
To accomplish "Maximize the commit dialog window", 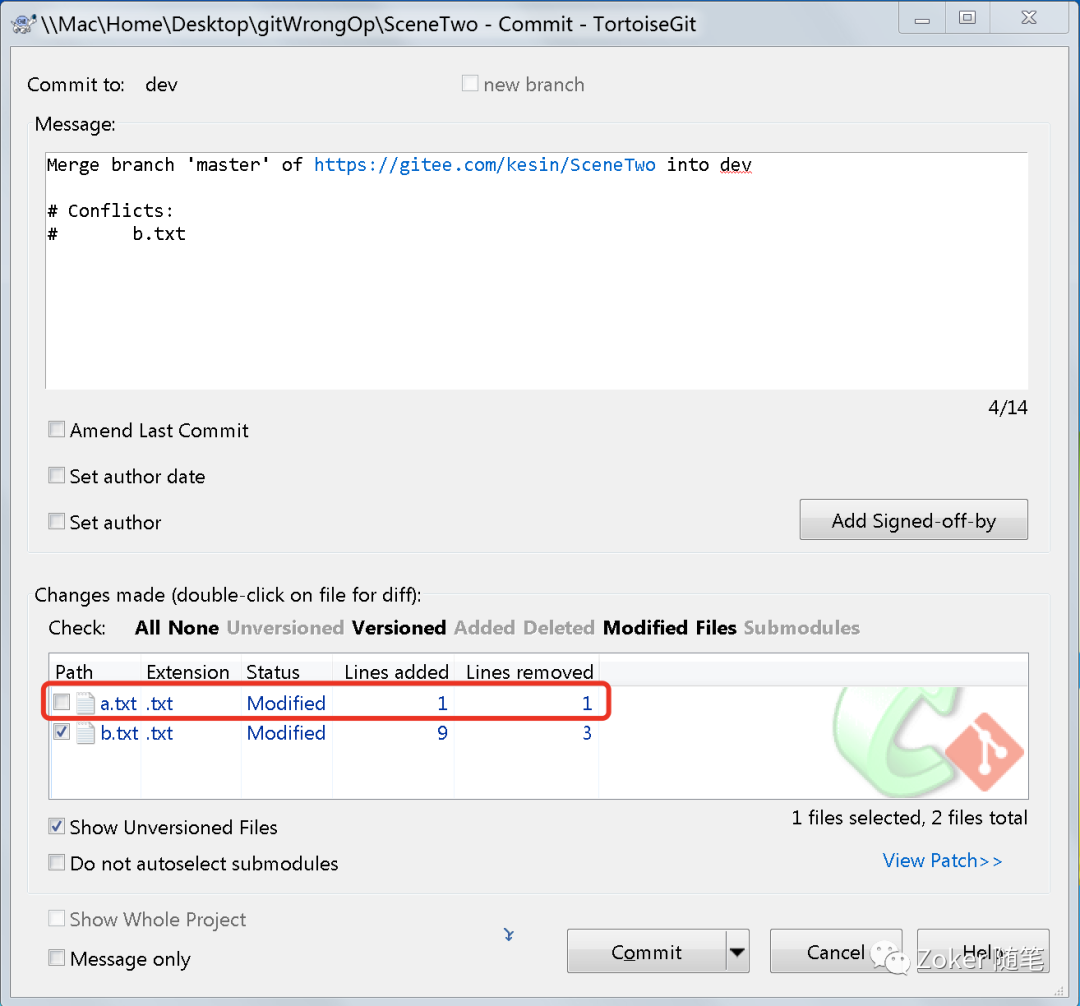I will (x=968, y=19).
